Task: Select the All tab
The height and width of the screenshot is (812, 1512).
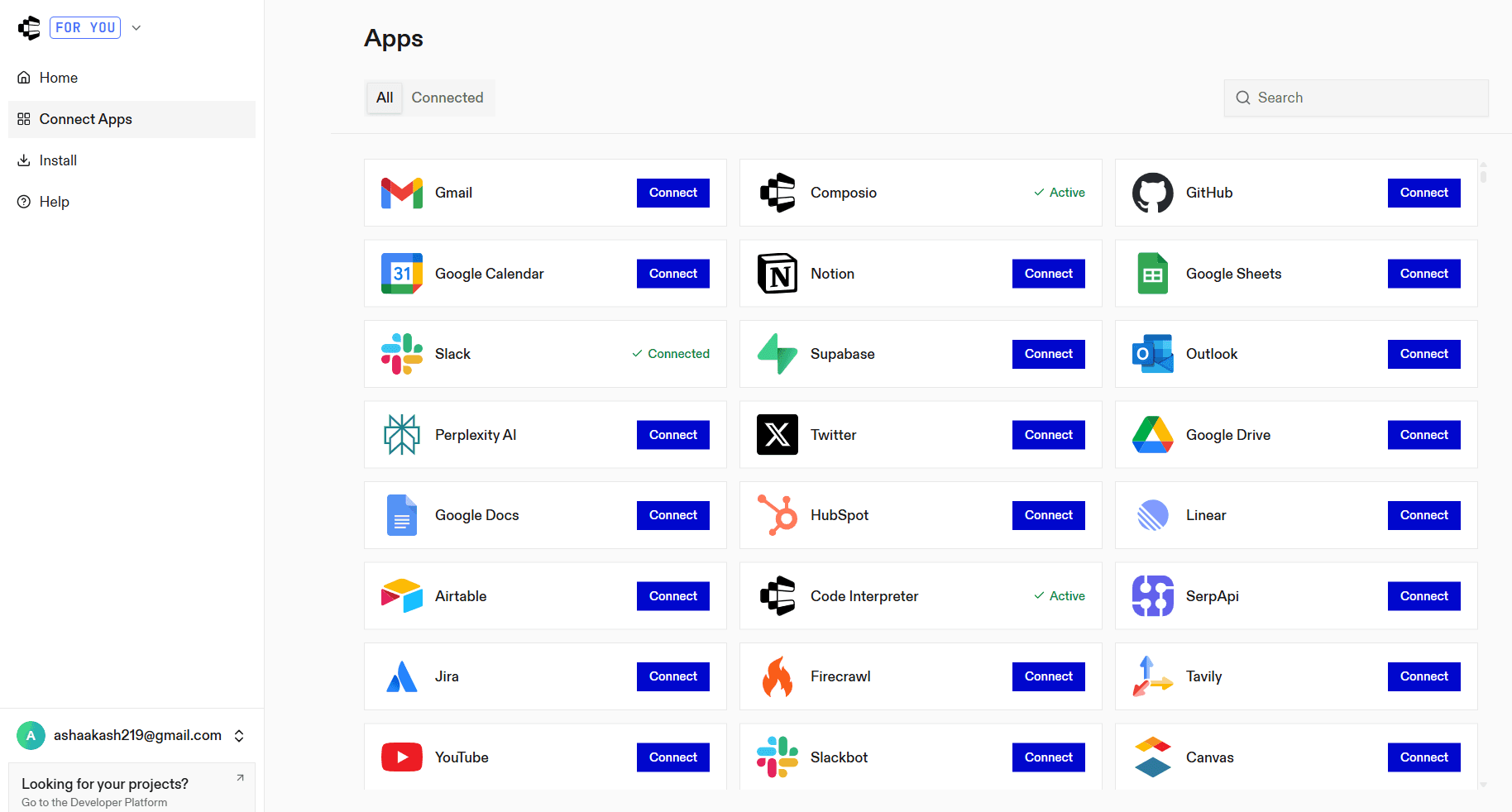Action: [x=385, y=98]
